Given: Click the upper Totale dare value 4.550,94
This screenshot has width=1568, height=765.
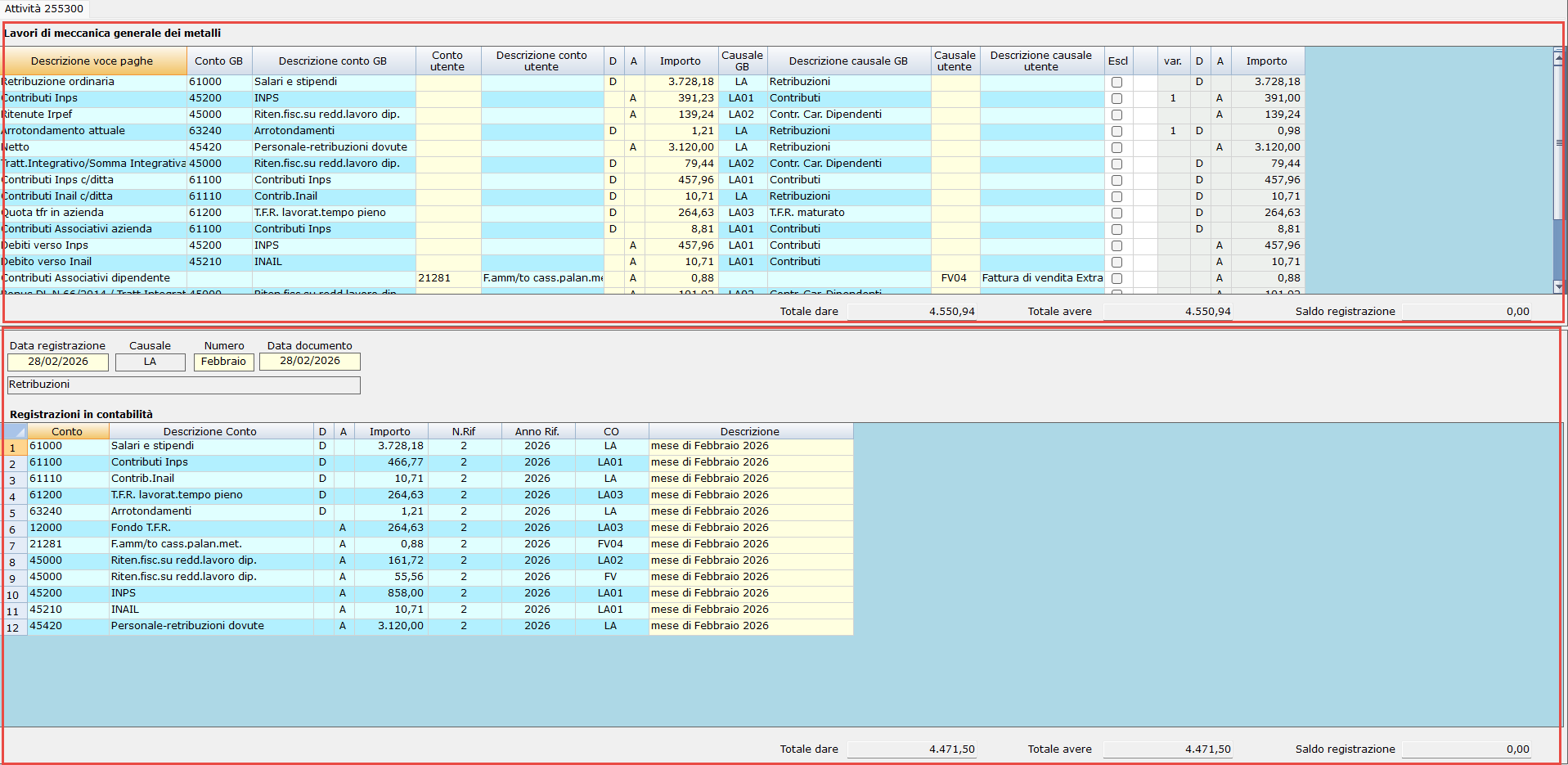Looking at the screenshot, I should click(x=912, y=312).
